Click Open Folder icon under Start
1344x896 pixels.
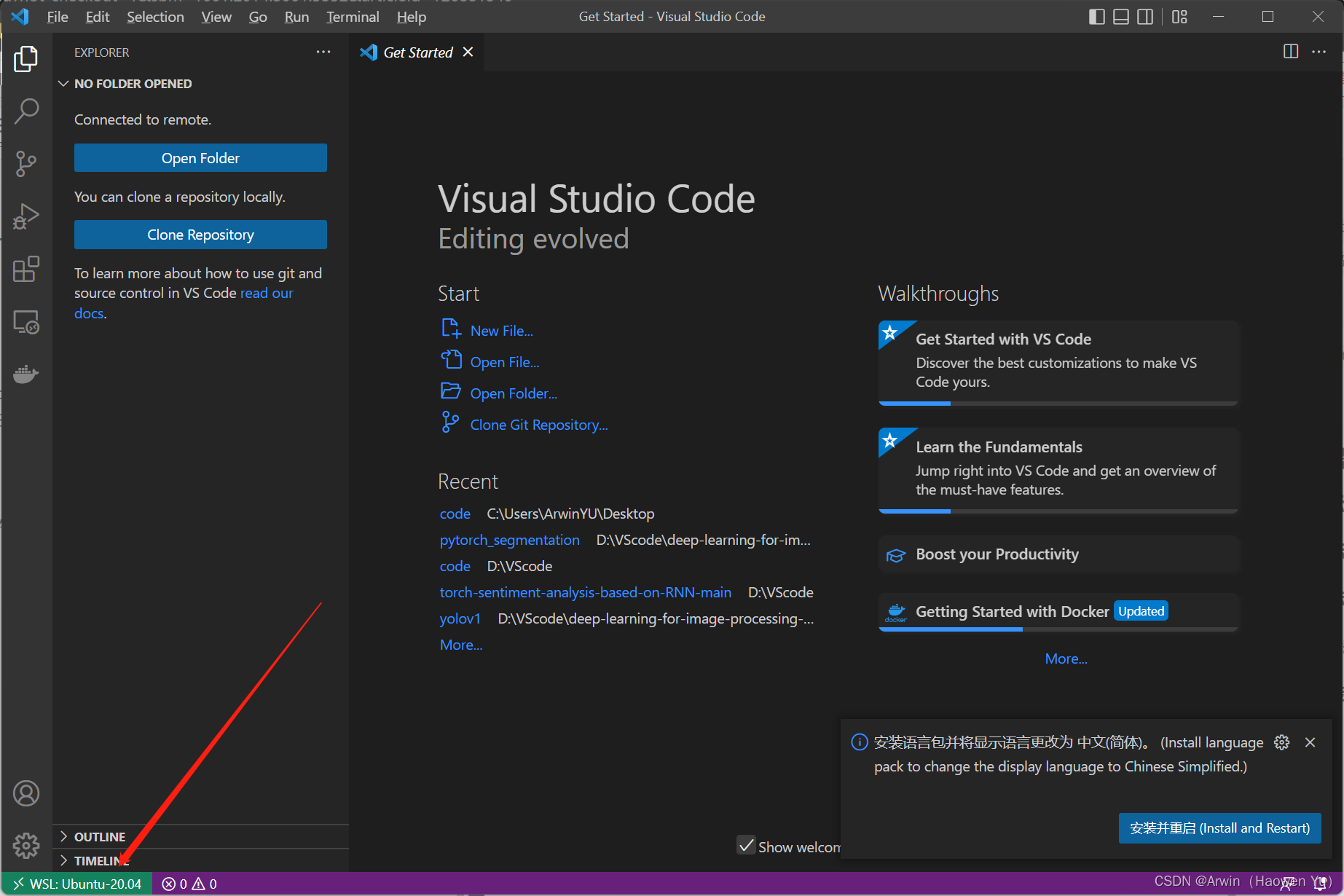[x=451, y=391]
